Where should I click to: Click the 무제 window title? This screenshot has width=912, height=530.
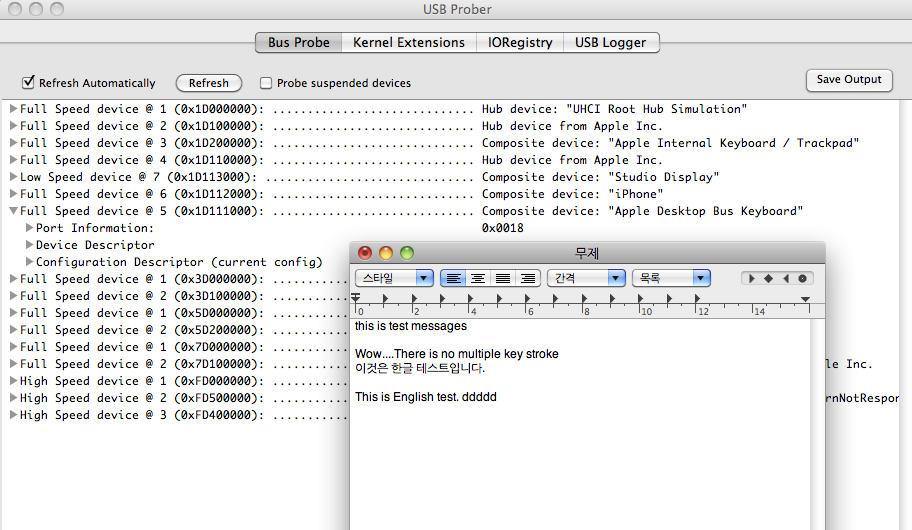[586, 253]
